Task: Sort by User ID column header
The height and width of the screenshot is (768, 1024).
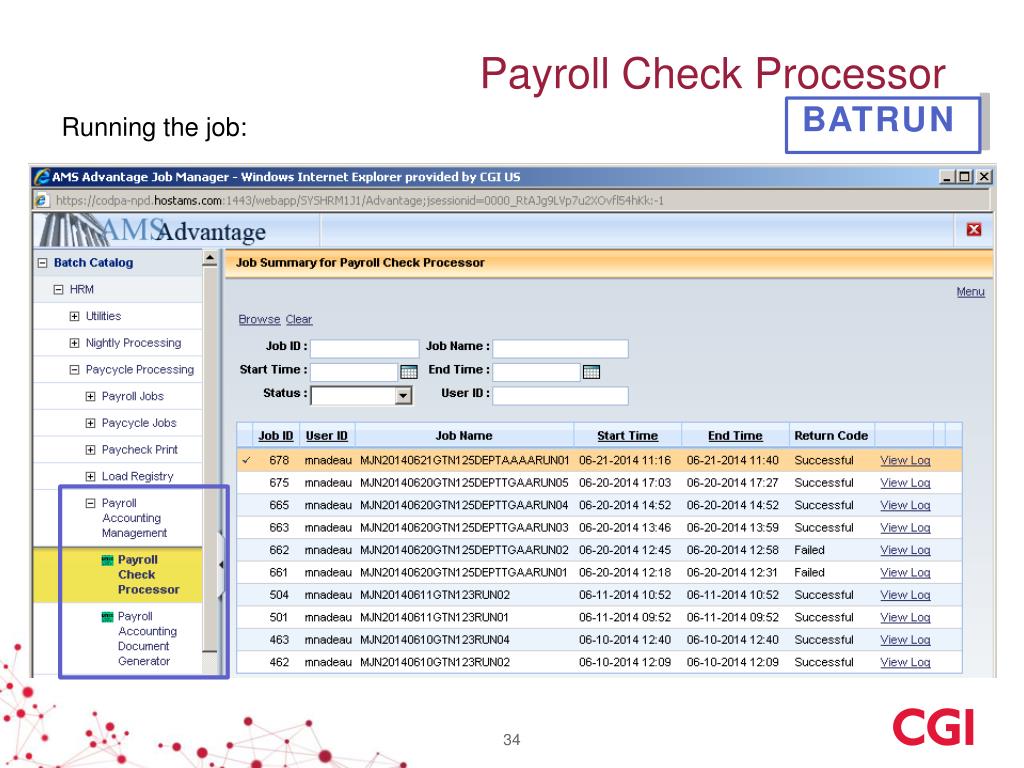Action: pyautogui.click(x=327, y=436)
